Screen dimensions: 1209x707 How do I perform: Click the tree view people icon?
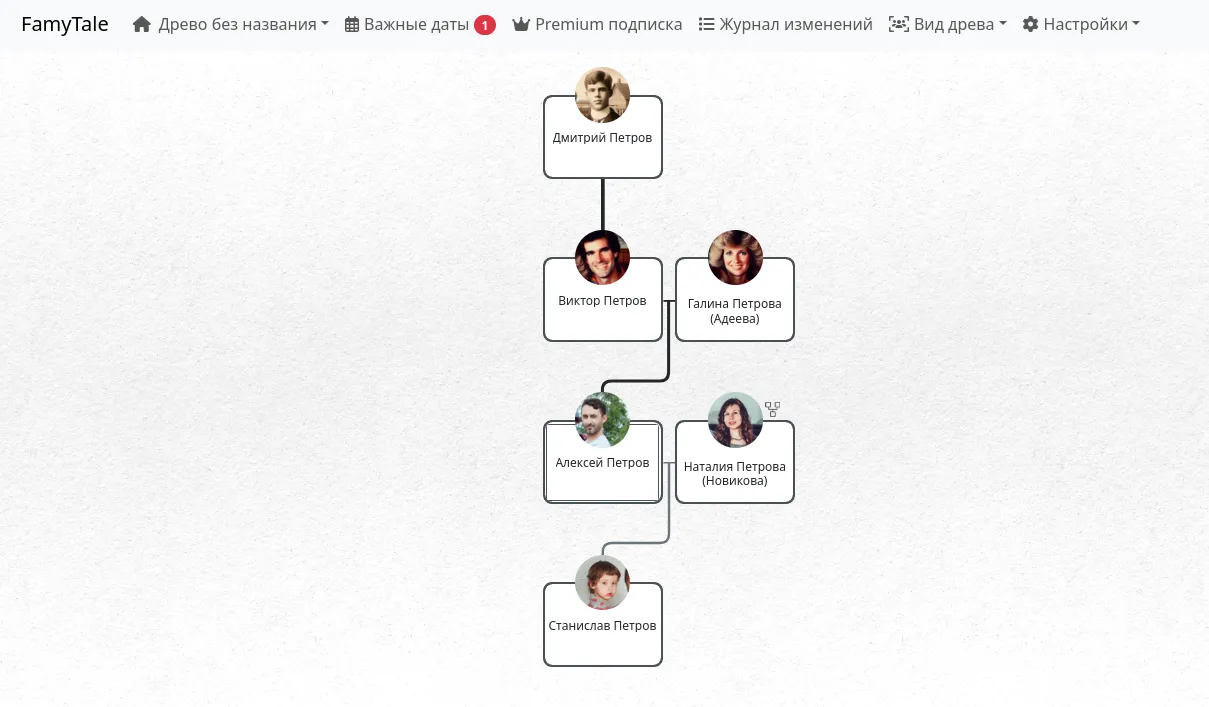(x=899, y=24)
